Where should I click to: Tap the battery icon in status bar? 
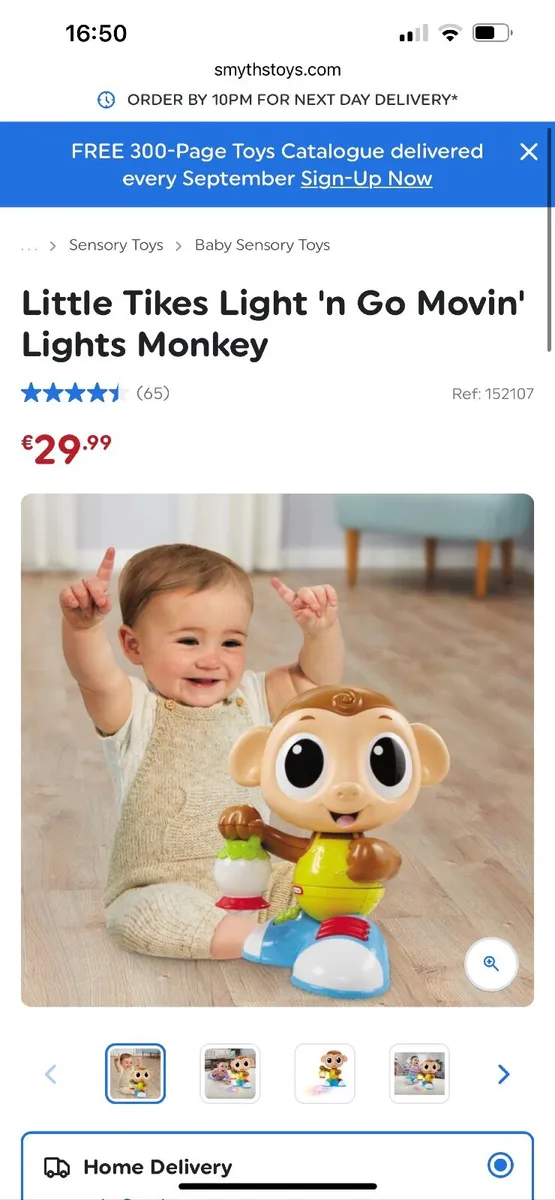493,33
